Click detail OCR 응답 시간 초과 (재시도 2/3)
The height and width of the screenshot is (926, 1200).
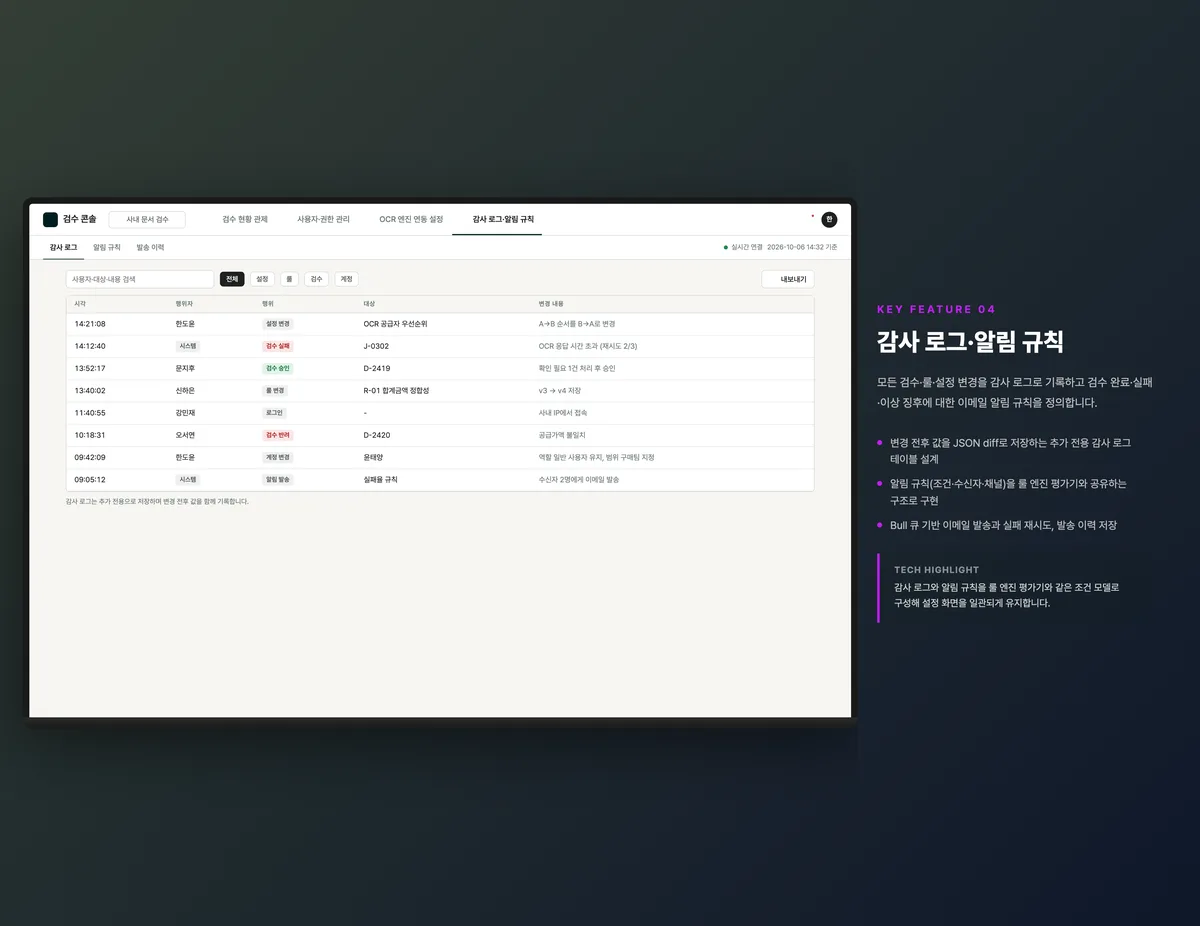coord(588,346)
